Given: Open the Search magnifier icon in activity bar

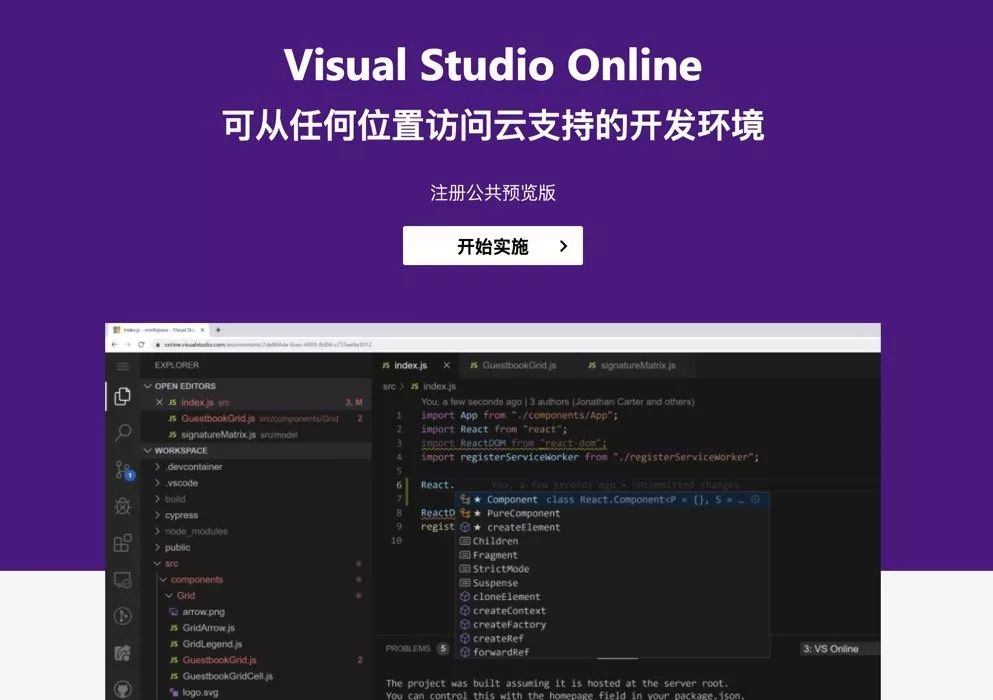Looking at the screenshot, I should 123,433.
